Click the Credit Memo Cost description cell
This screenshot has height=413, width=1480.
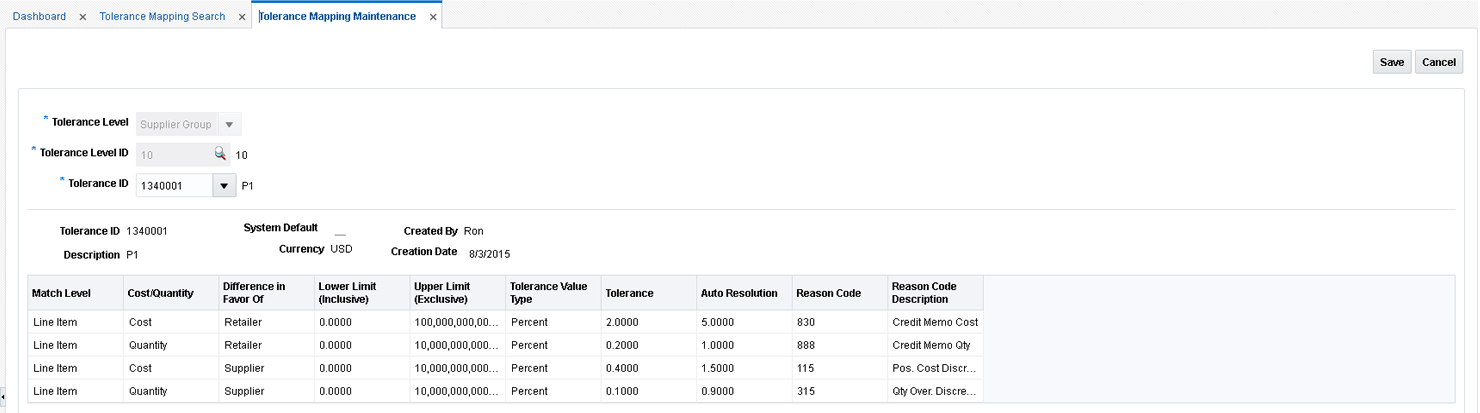(x=935, y=322)
